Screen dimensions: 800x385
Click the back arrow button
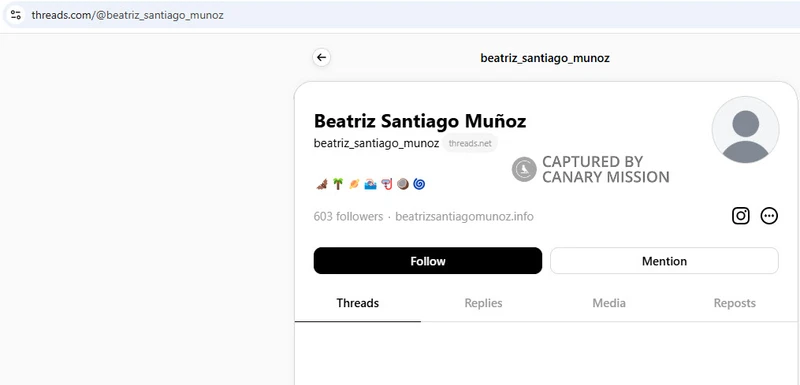(321, 58)
